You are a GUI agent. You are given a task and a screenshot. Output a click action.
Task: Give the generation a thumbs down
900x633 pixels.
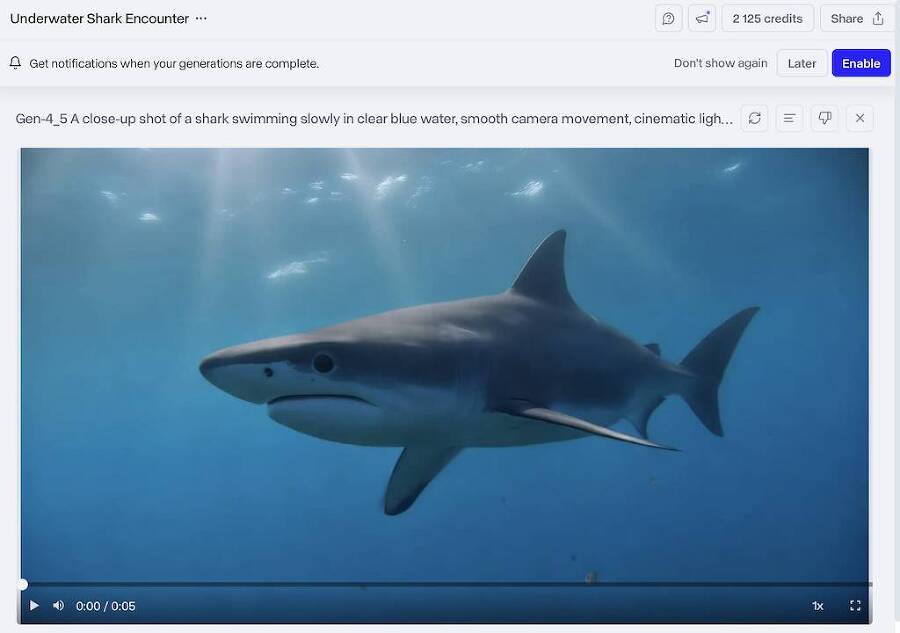pyautogui.click(x=824, y=118)
